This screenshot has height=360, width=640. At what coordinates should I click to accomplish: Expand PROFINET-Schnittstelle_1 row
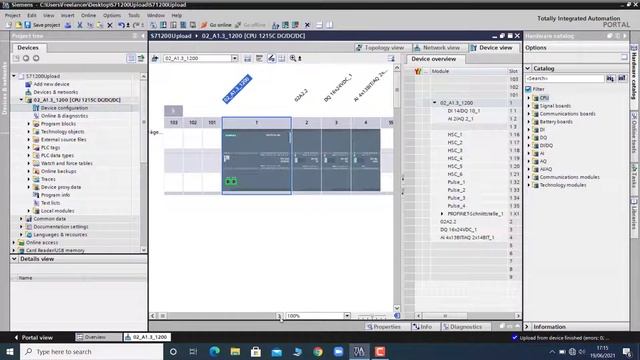pyautogui.click(x=442, y=213)
